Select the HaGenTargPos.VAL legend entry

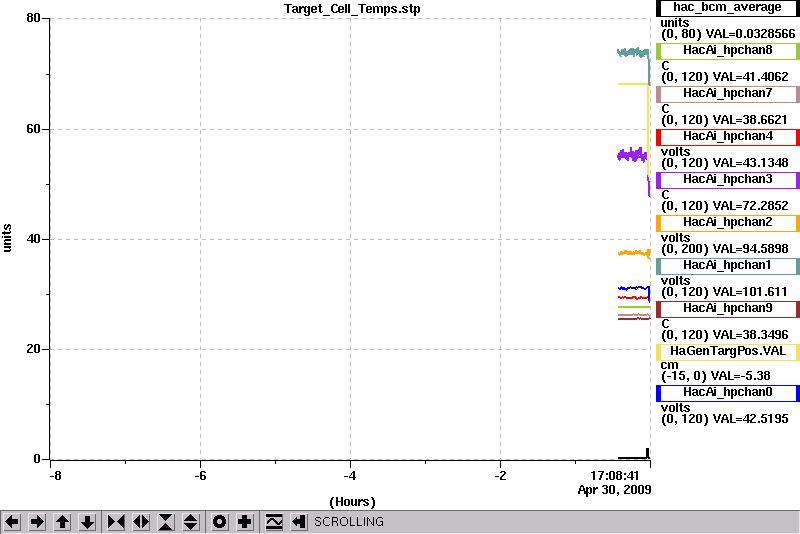click(x=728, y=352)
